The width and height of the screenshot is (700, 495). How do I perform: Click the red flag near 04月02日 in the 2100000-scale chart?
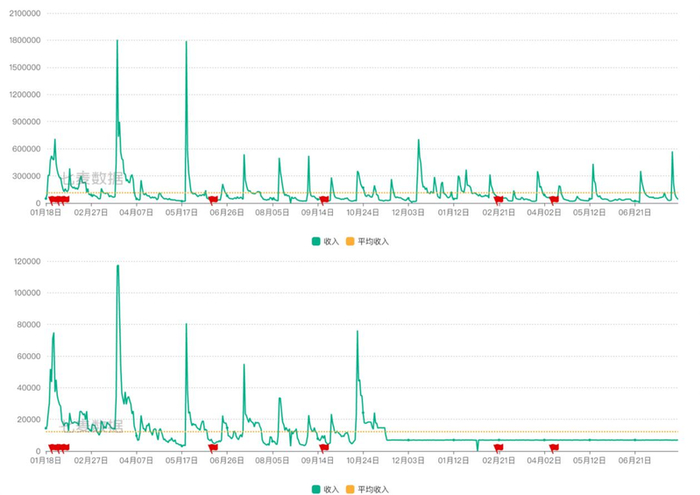coord(554,200)
